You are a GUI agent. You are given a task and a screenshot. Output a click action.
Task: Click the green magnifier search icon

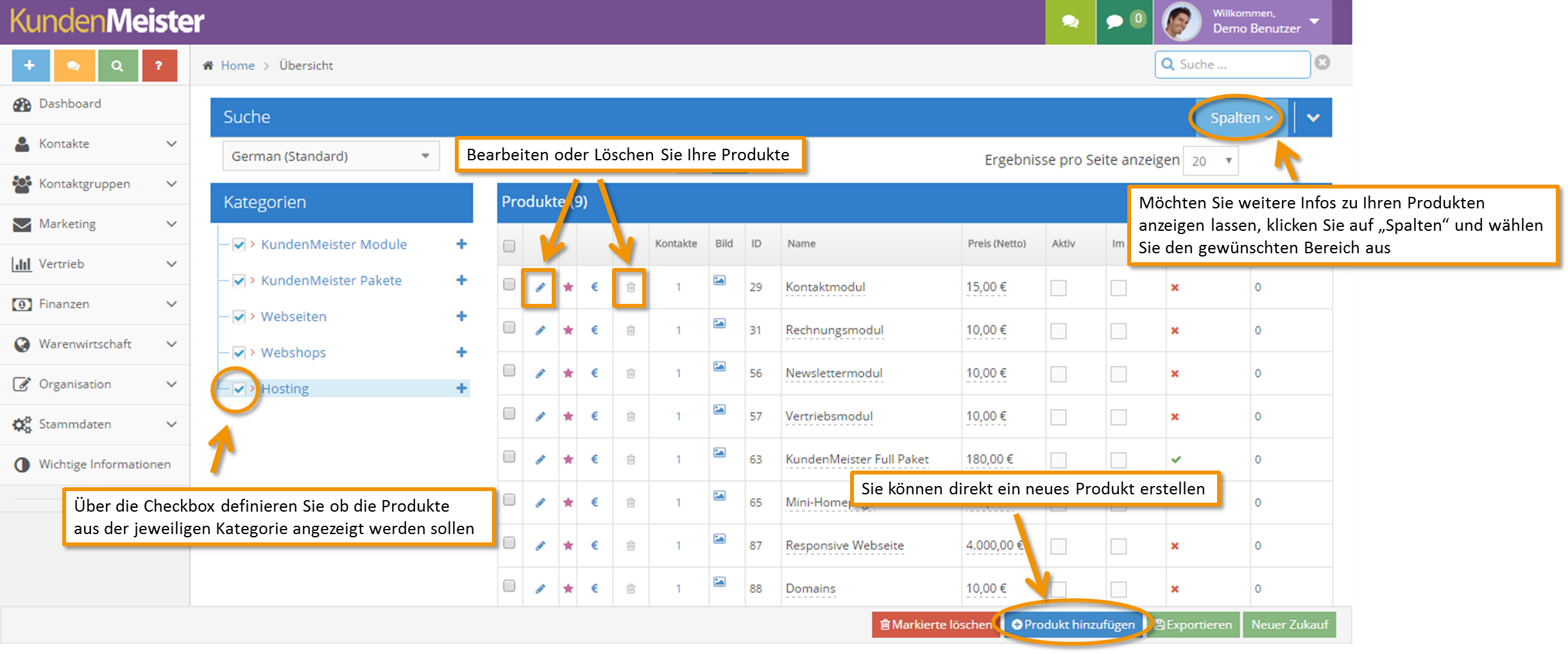point(117,65)
